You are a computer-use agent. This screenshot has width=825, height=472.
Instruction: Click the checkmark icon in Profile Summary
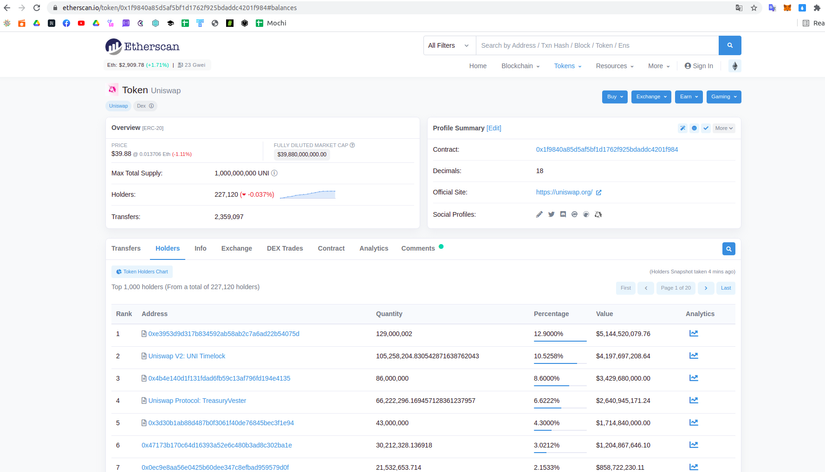point(706,128)
